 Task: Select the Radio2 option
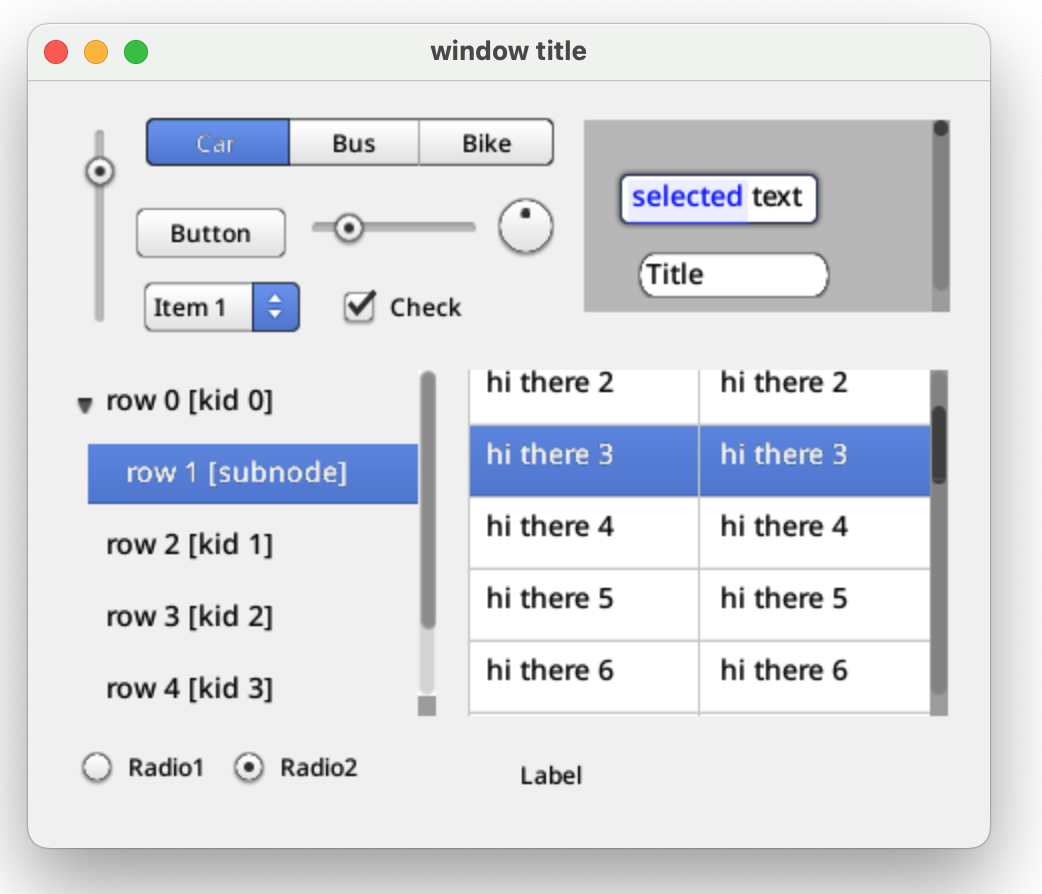point(249,768)
